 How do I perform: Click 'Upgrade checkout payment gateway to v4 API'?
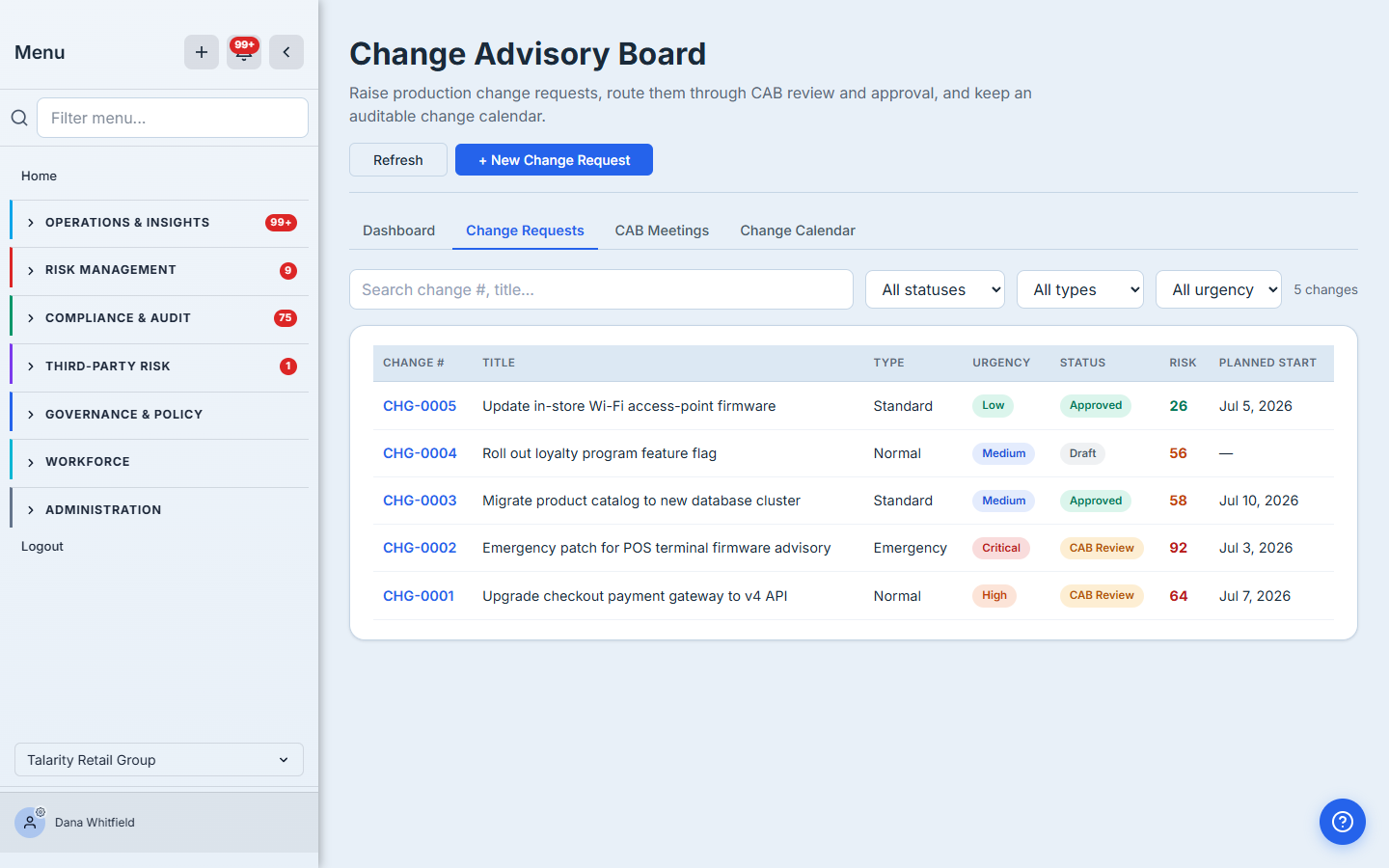pos(635,596)
